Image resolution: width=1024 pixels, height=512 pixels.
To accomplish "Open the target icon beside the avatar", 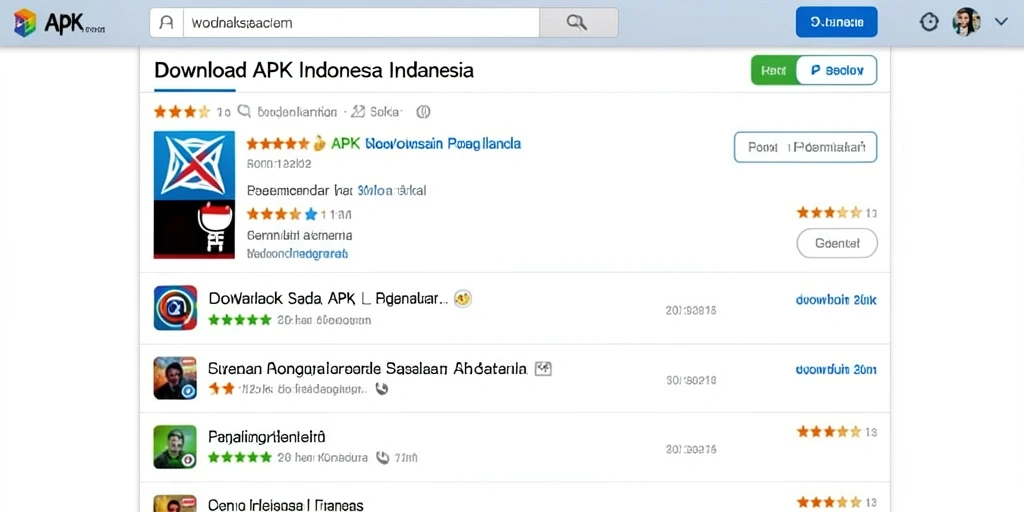I will [929, 22].
